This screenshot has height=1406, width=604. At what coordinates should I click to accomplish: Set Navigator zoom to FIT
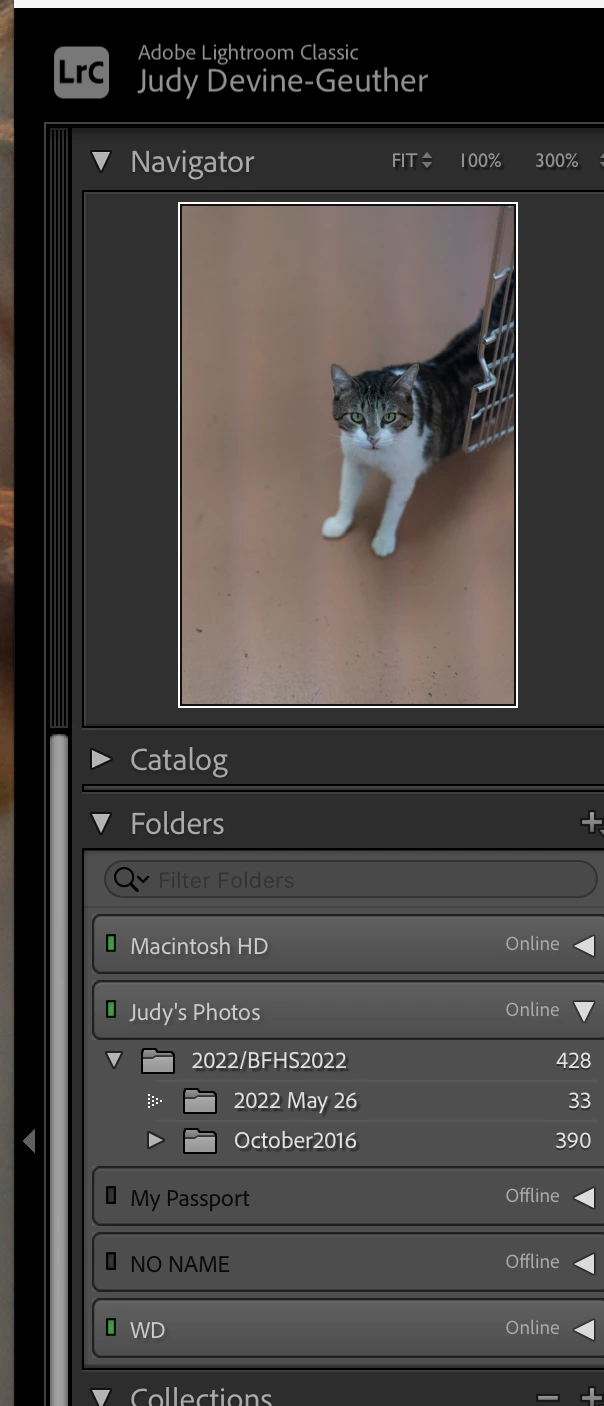pyautogui.click(x=411, y=161)
